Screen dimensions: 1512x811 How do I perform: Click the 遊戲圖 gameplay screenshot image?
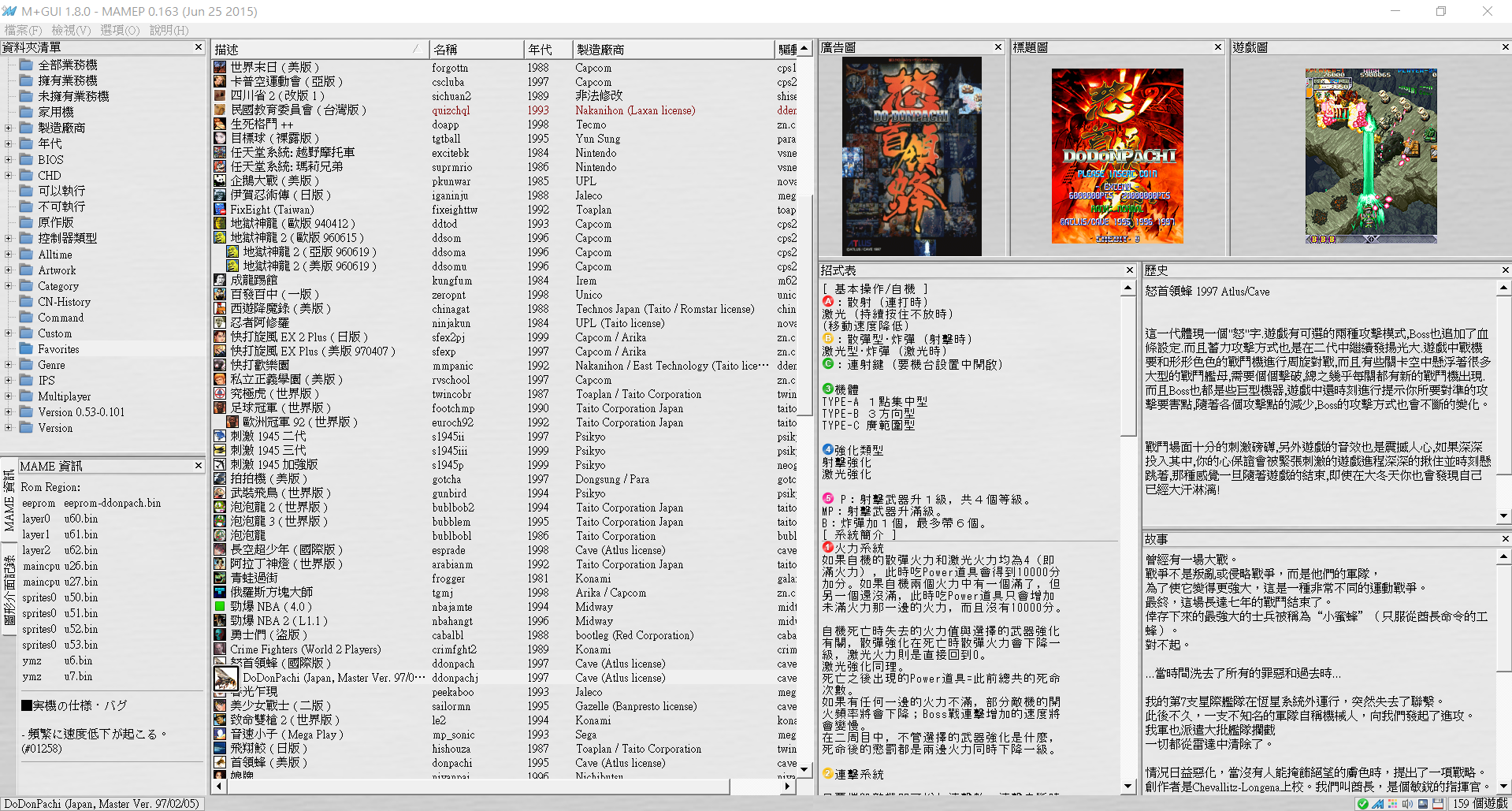[x=1371, y=156]
